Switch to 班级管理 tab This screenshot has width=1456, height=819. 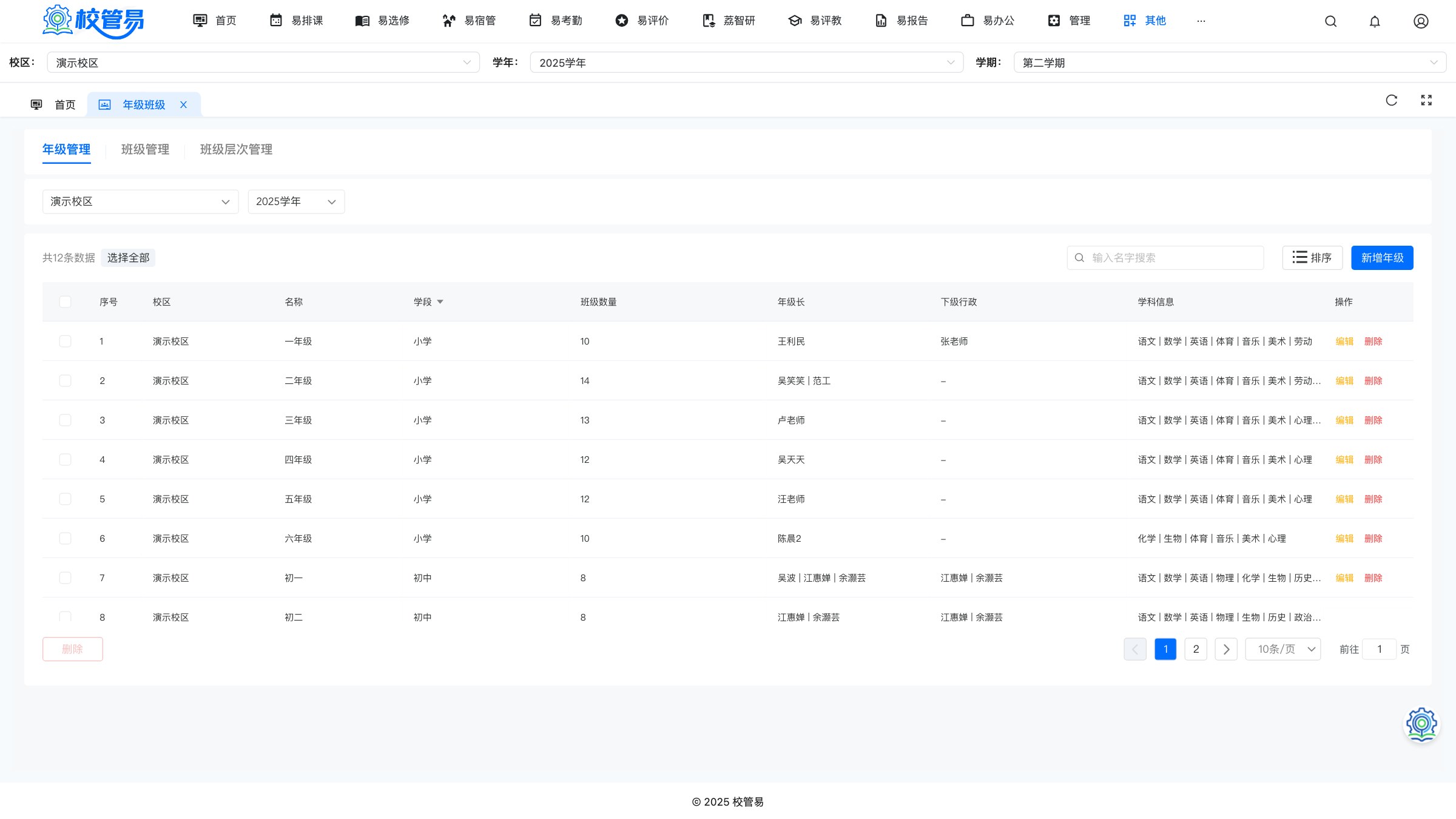pyautogui.click(x=145, y=150)
